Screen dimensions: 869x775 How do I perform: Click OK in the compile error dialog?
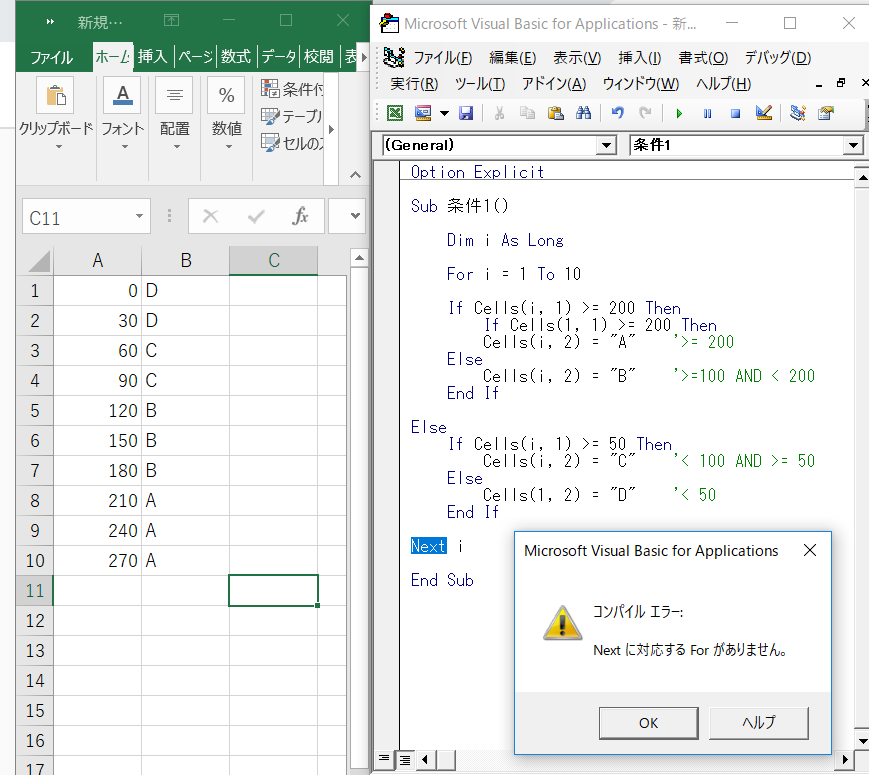click(648, 723)
